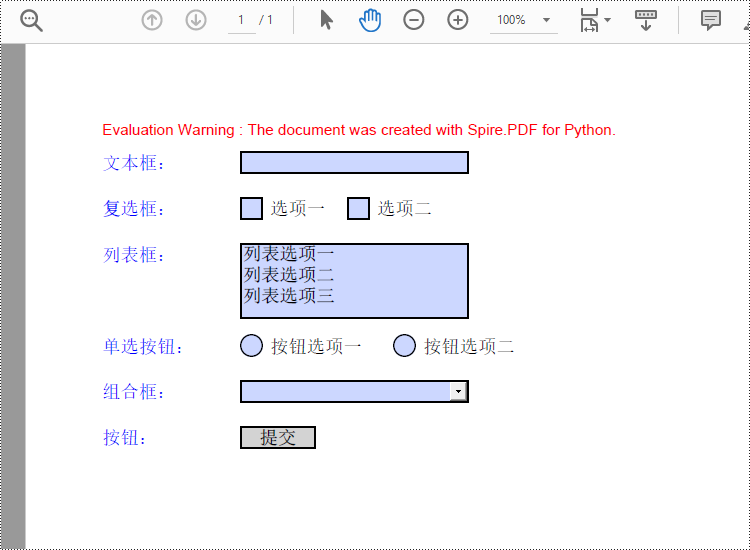Click the scrolling mode keyboard-arrow icon
The width and height of the screenshot is (750, 550).
coord(646,21)
